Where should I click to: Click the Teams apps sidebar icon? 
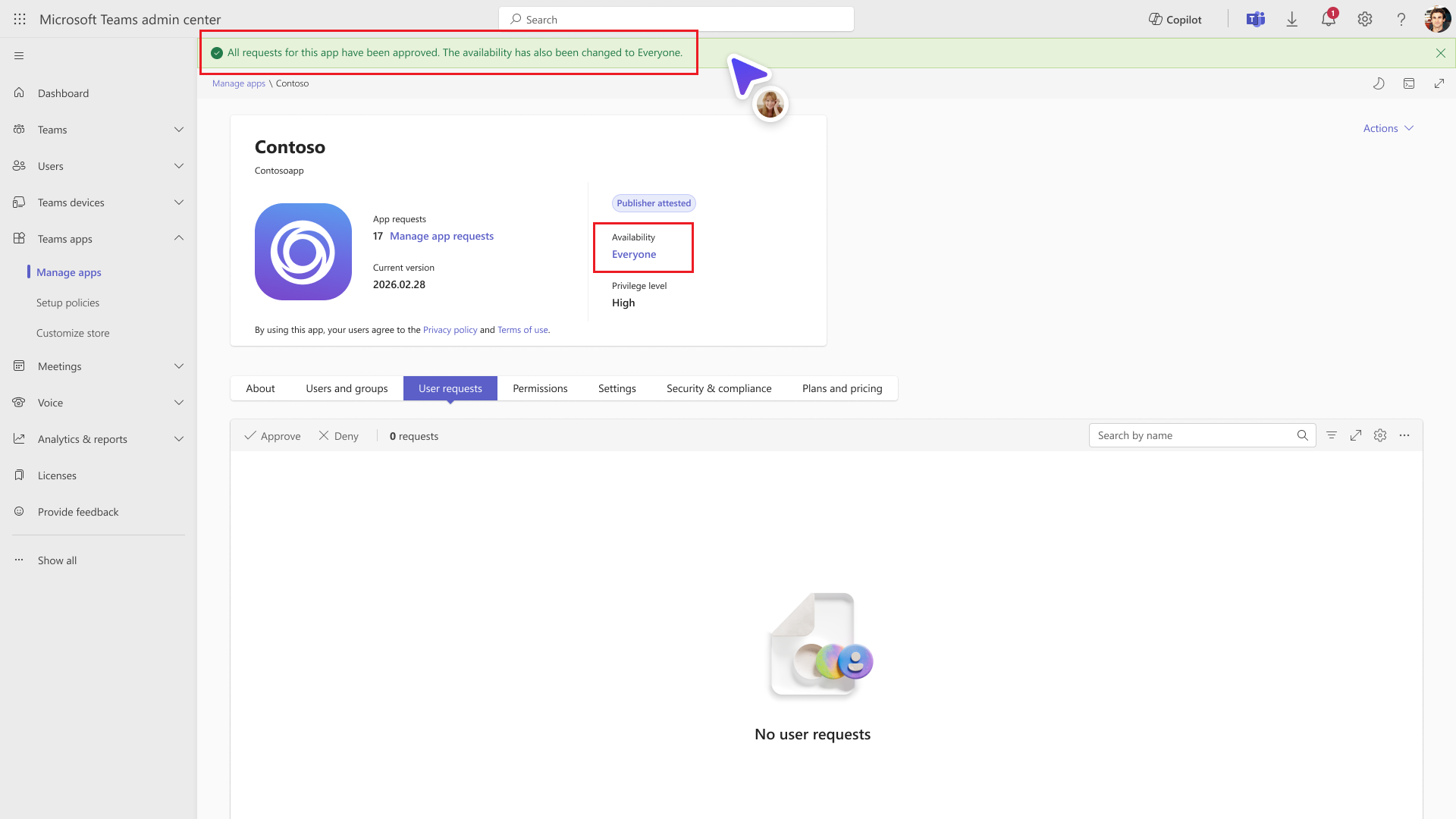pos(19,239)
